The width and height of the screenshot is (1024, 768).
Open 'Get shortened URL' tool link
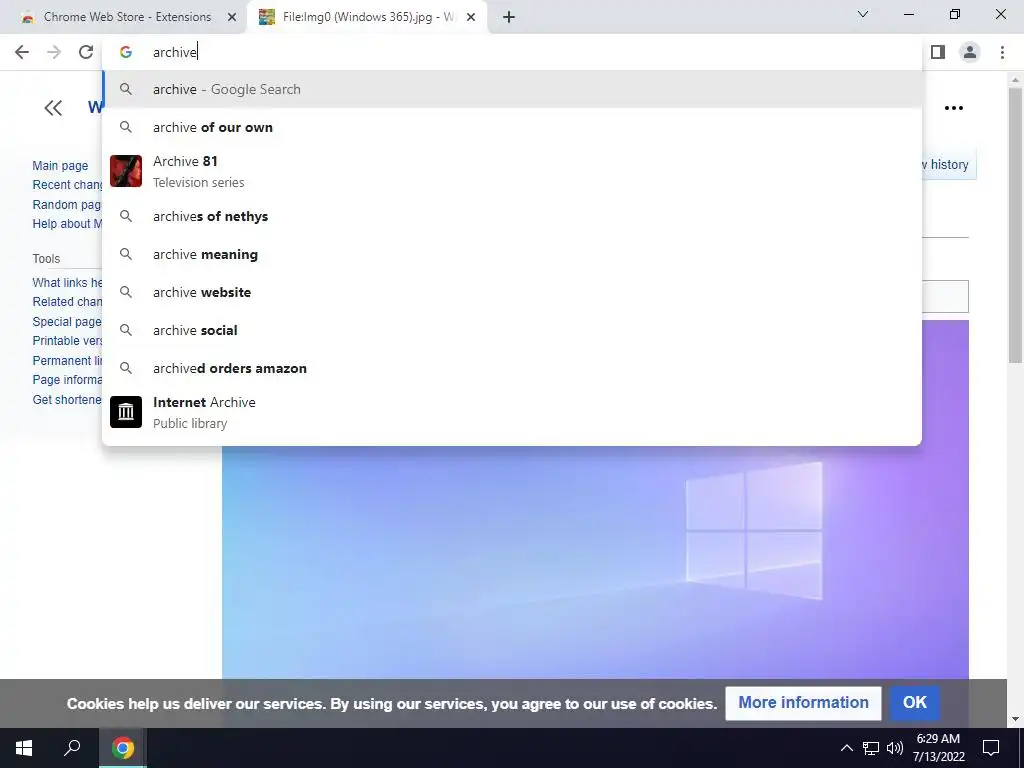(x=67, y=399)
